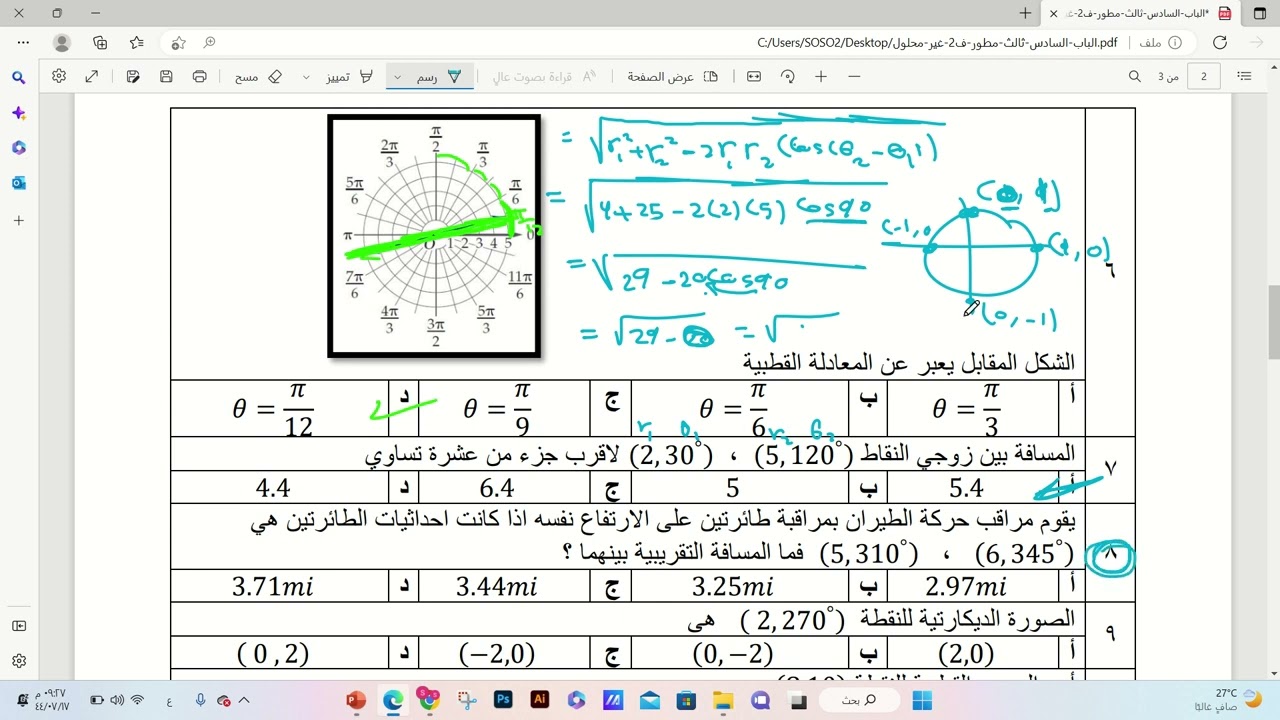Close the PDF tab

(x=1054, y=13)
